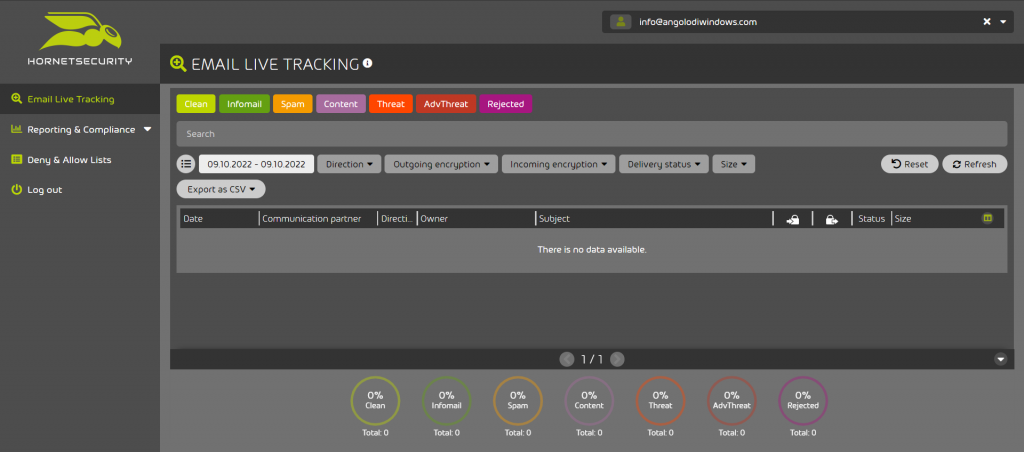Sort by Communication partner column header

click(312, 219)
